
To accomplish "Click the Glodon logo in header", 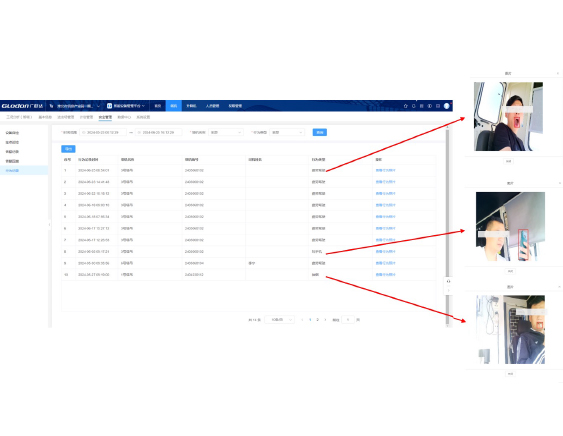I will (x=22, y=106).
